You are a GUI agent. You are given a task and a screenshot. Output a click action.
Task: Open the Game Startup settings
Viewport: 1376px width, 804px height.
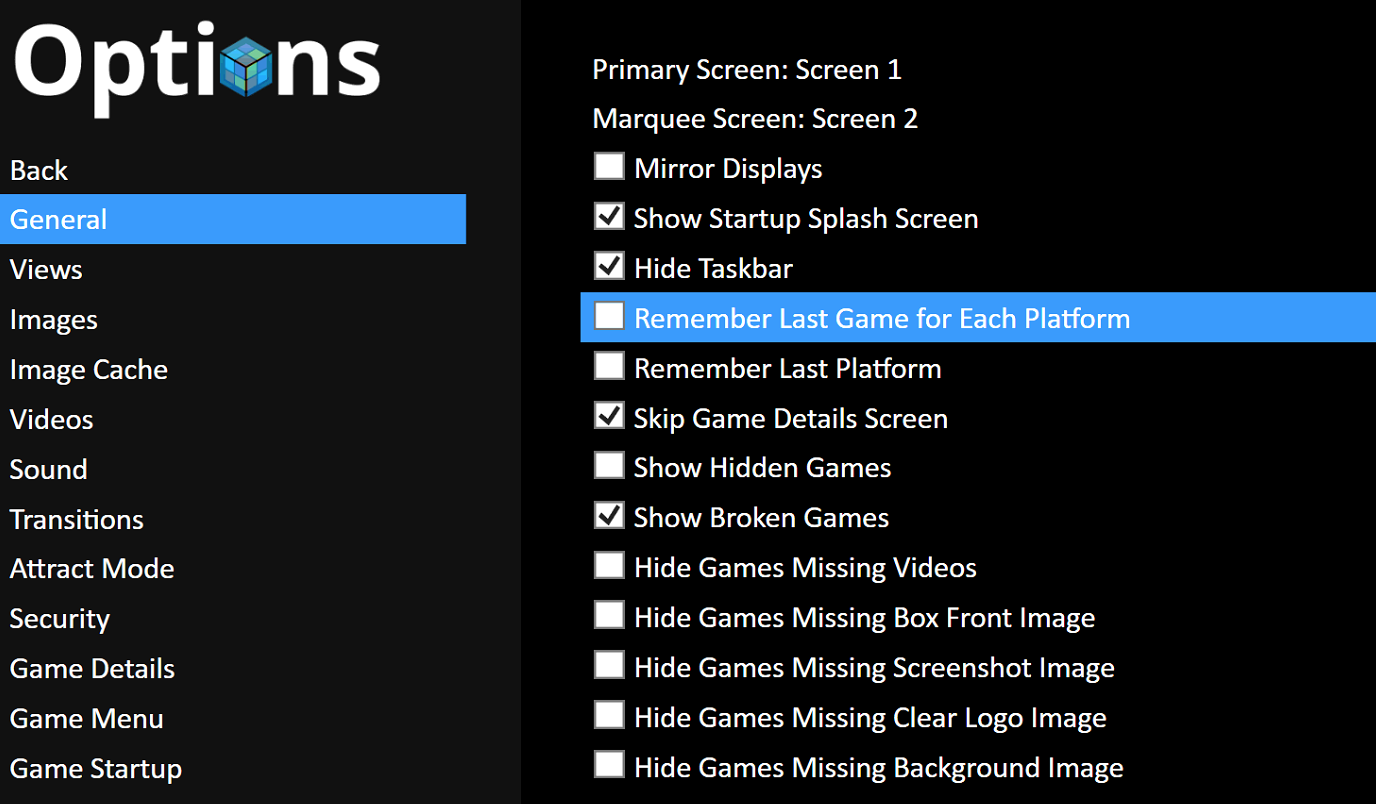[96, 769]
